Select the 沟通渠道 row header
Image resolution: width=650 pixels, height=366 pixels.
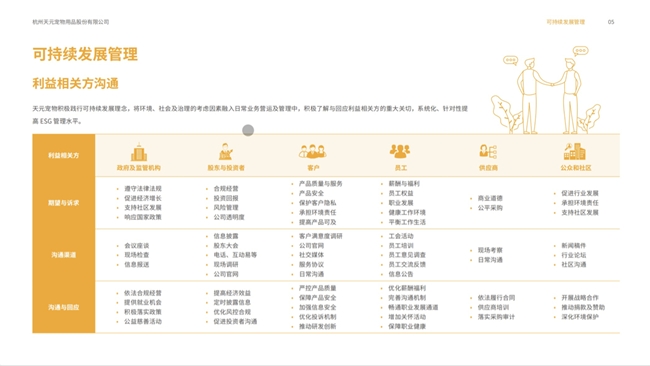click(63, 255)
